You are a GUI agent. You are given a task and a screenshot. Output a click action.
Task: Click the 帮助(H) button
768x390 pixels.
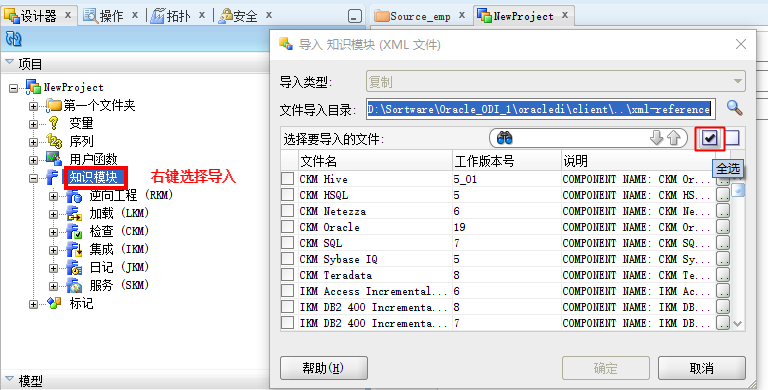pyautogui.click(x=324, y=368)
